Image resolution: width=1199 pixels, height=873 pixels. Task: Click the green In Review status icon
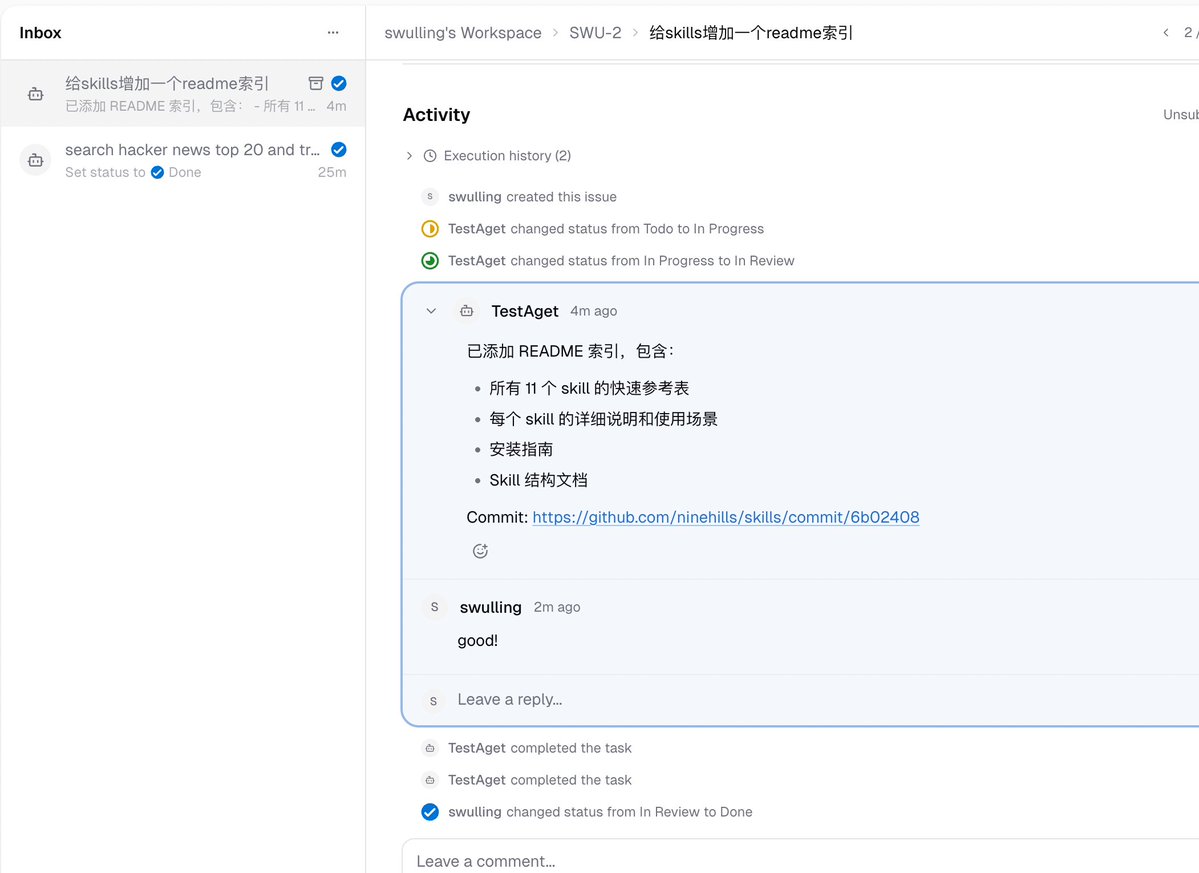coord(430,260)
